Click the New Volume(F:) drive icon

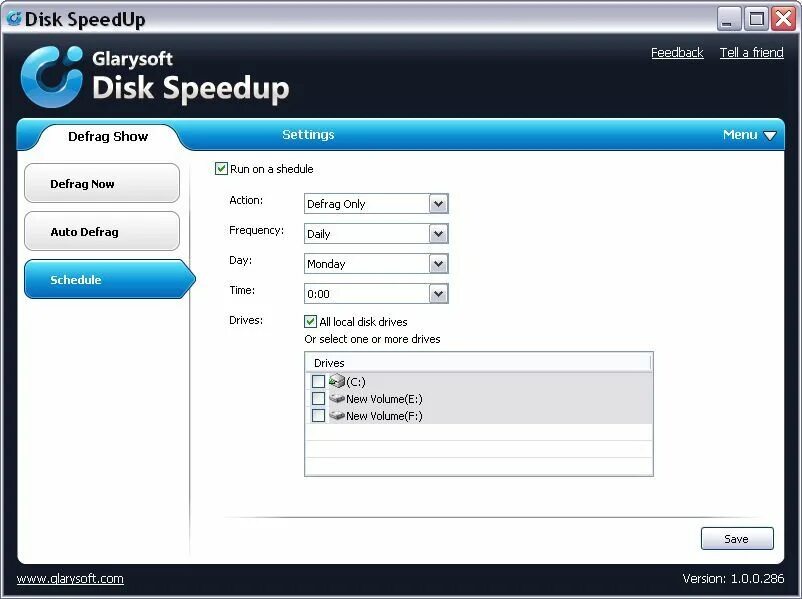[x=337, y=415]
